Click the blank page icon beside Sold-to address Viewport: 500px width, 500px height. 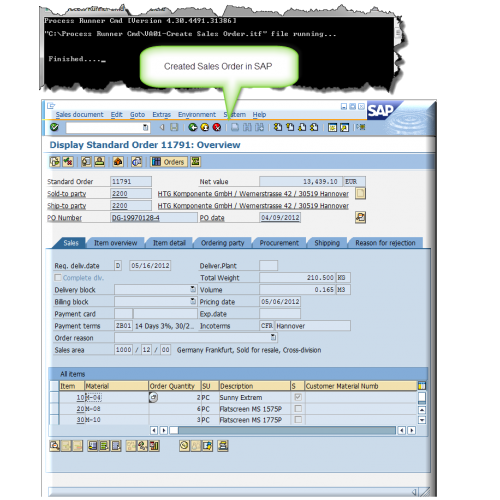360,193
